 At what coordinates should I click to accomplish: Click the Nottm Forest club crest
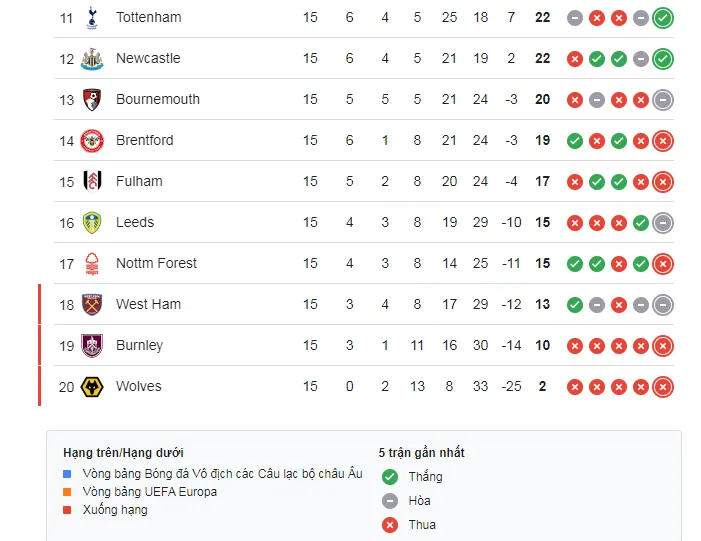tap(92, 263)
